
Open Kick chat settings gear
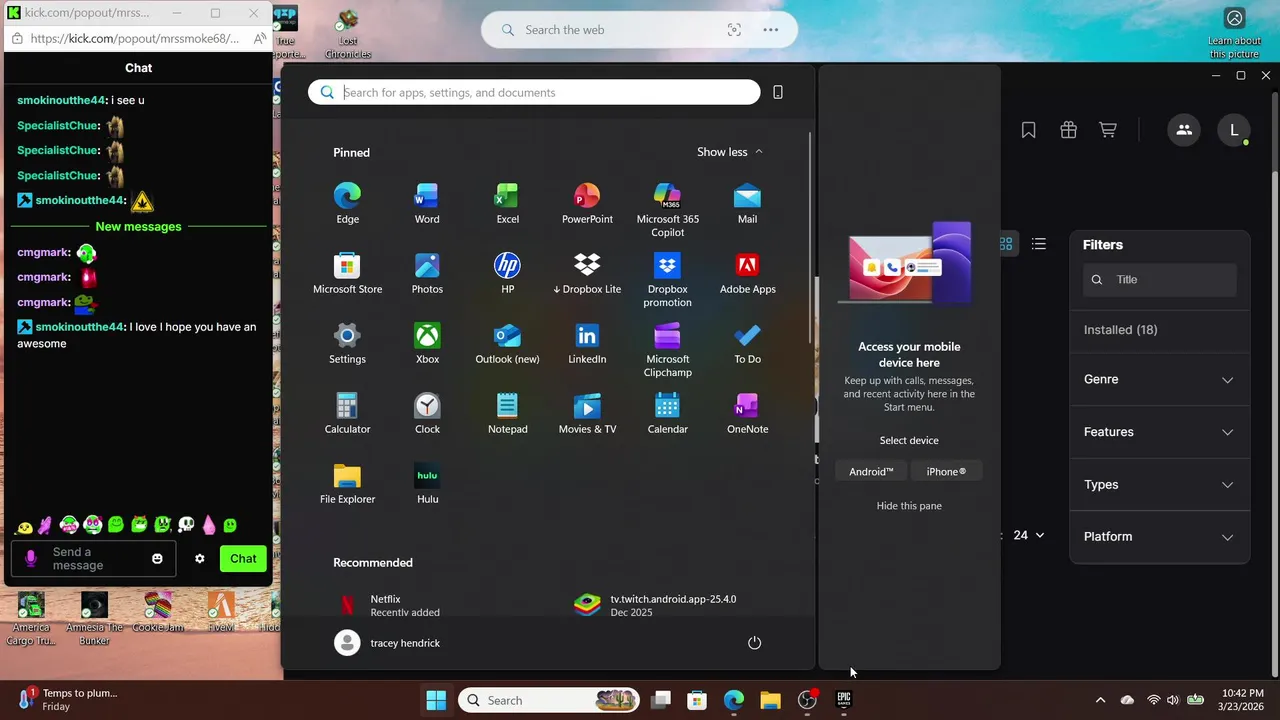pyautogui.click(x=199, y=559)
